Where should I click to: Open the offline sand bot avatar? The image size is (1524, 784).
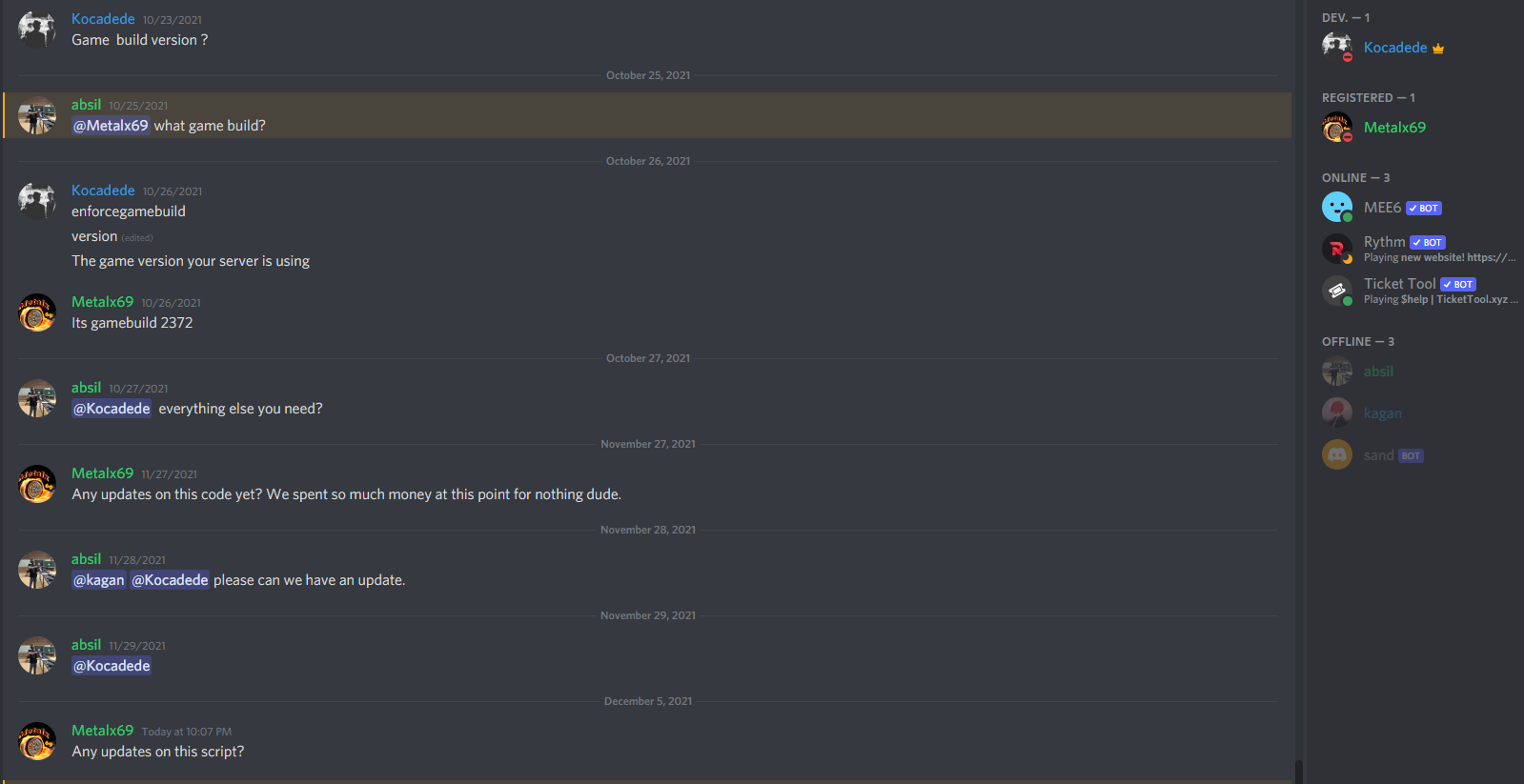[x=1337, y=454]
